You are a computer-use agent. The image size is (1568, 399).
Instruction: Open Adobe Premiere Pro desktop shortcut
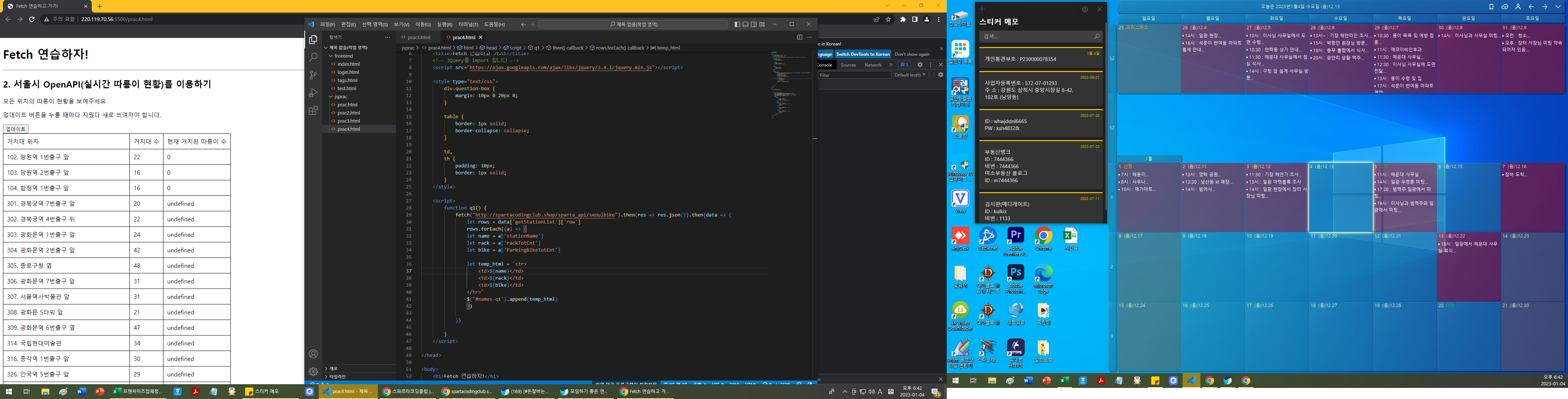tap(1015, 241)
